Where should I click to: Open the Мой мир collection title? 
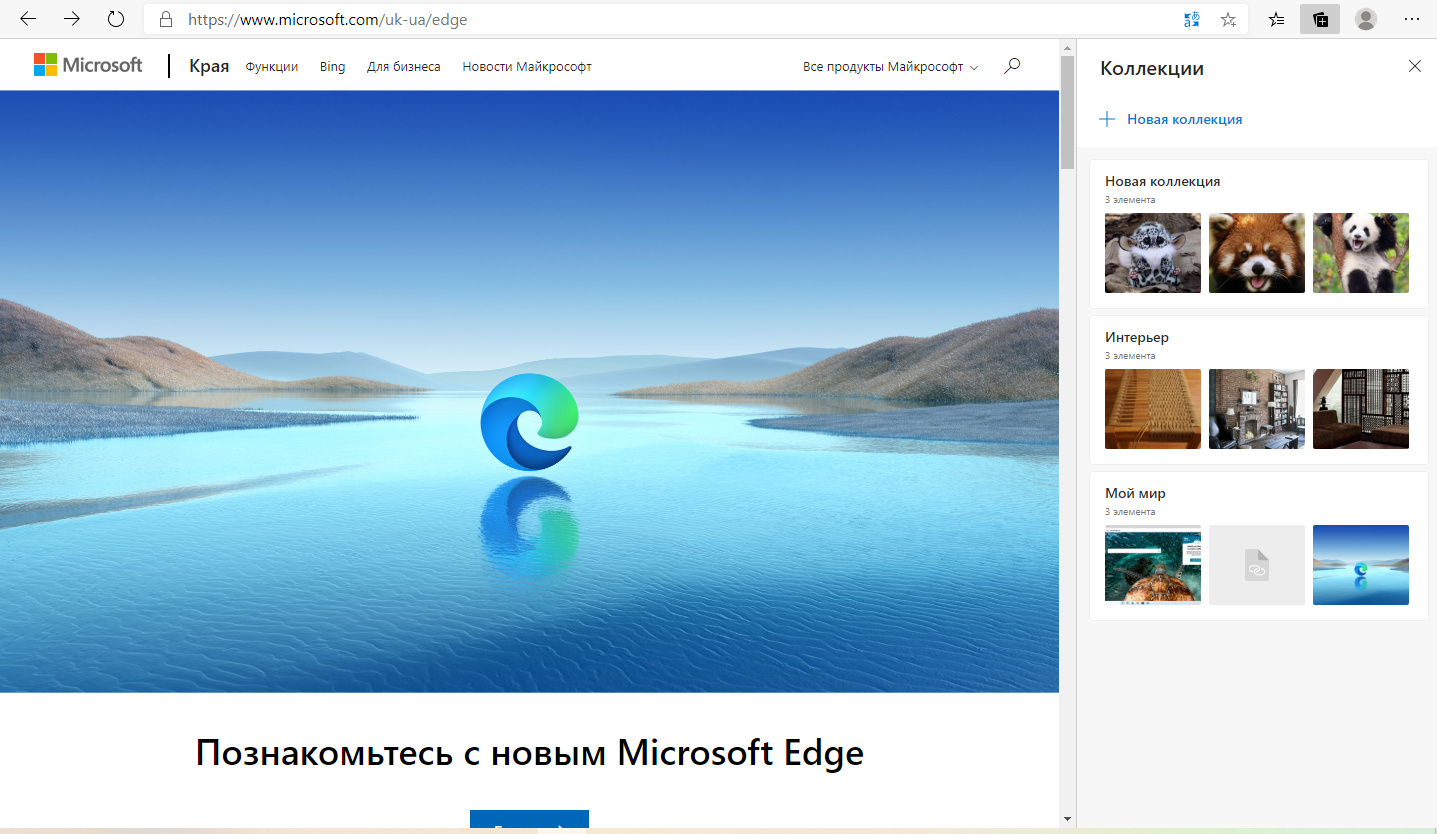(1135, 493)
